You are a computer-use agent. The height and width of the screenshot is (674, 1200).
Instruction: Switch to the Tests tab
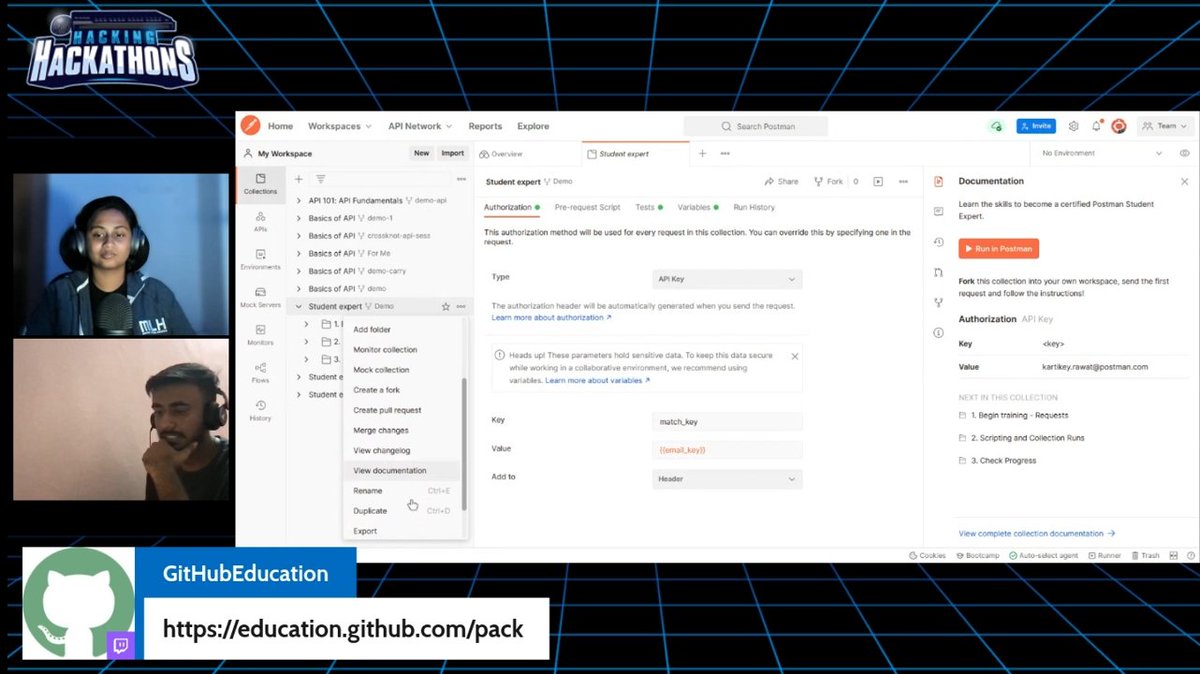pyautogui.click(x=648, y=207)
